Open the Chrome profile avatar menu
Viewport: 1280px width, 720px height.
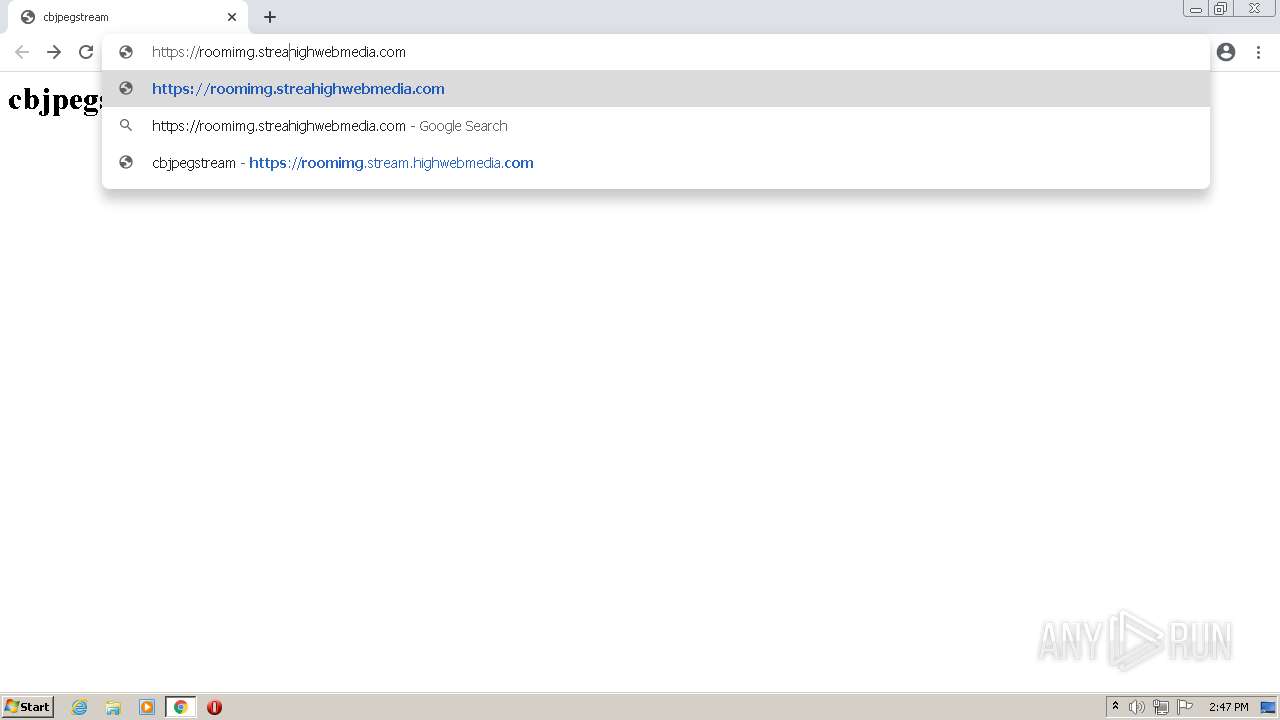tap(1226, 52)
